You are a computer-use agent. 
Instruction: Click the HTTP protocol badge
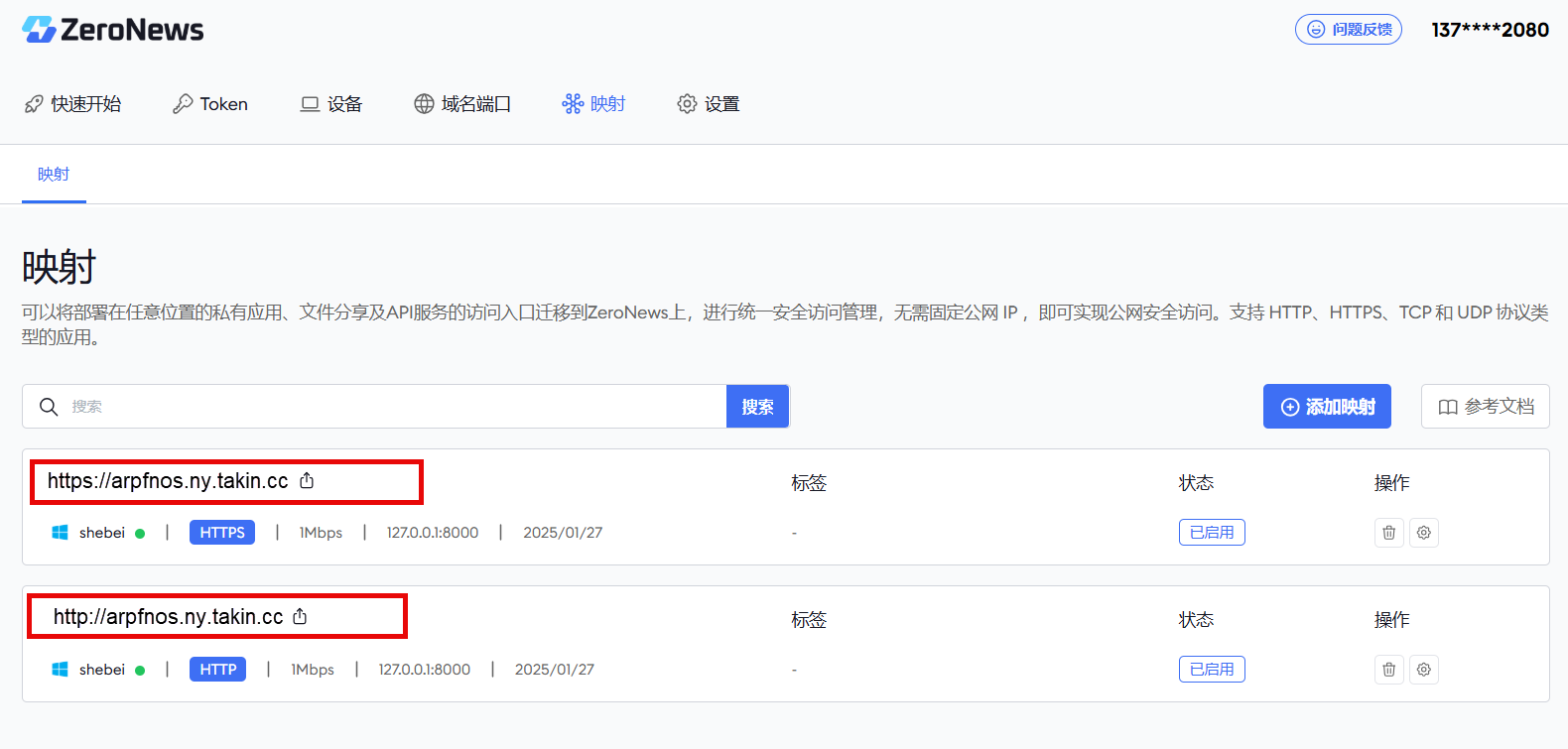coord(218,670)
